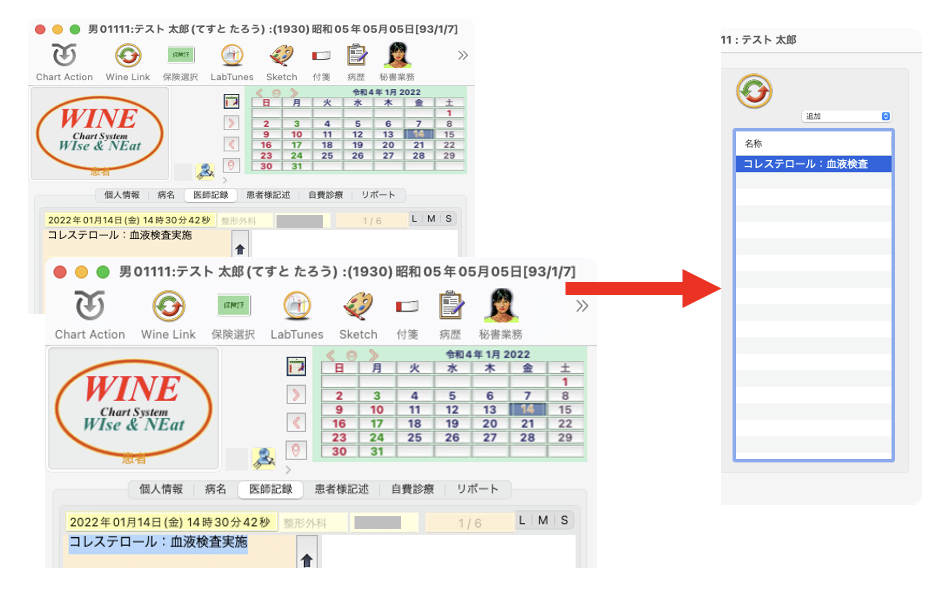Expand toolbar overflow chevron in front window
The width and height of the screenshot is (950, 592).
pyautogui.click(x=582, y=306)
